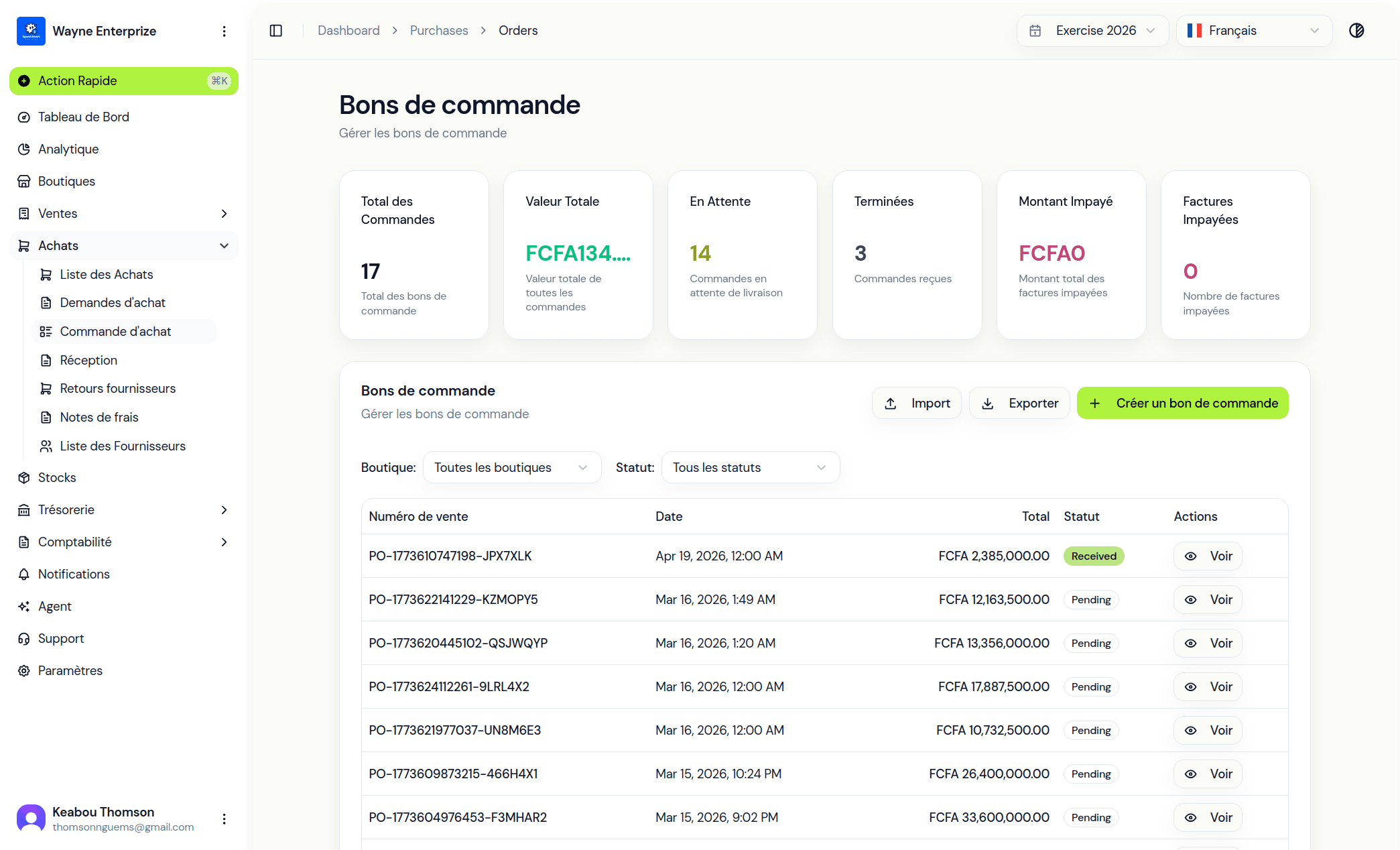Open the Français language dropdown

tap(1254, 31)
